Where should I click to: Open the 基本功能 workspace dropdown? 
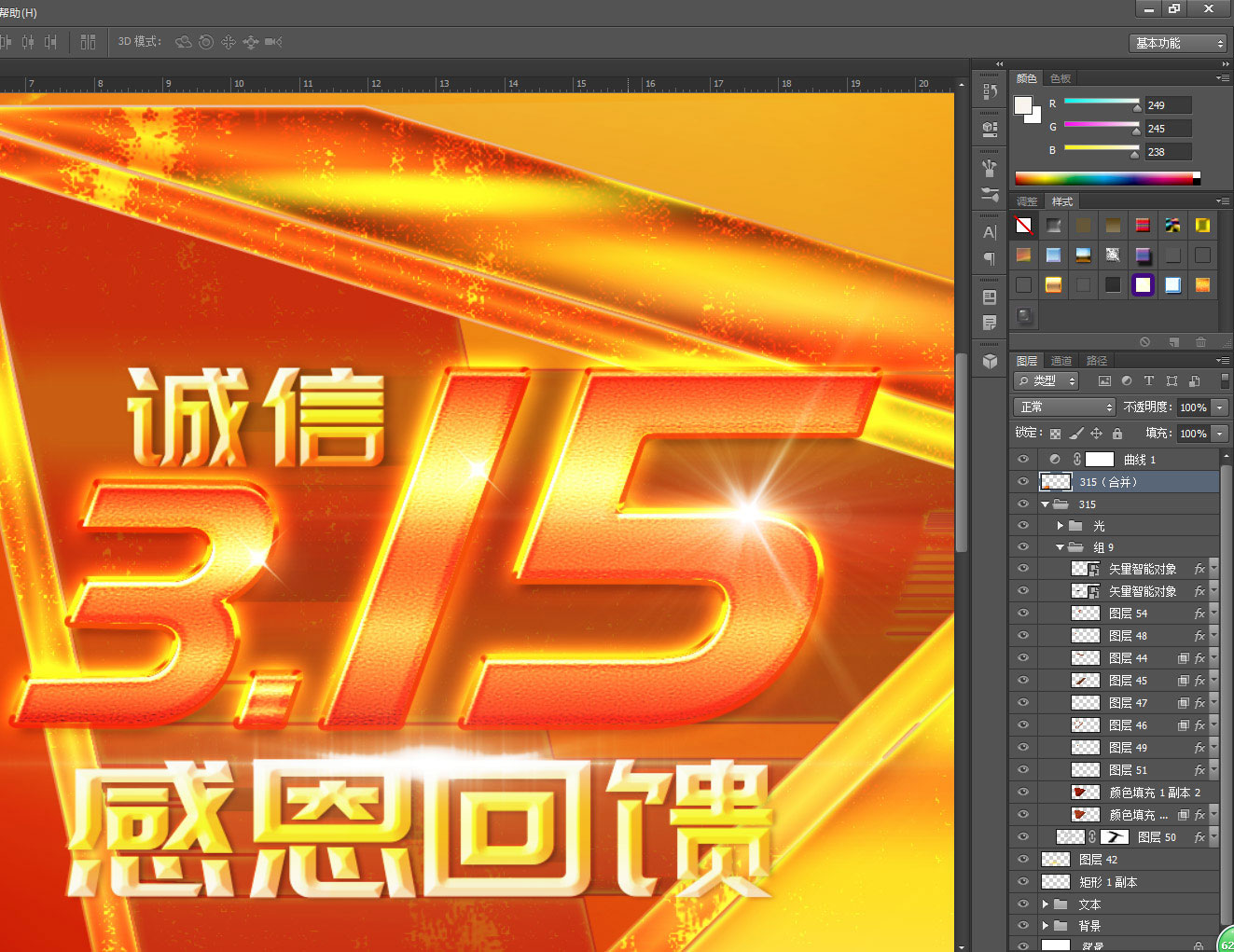point(1179,43)
